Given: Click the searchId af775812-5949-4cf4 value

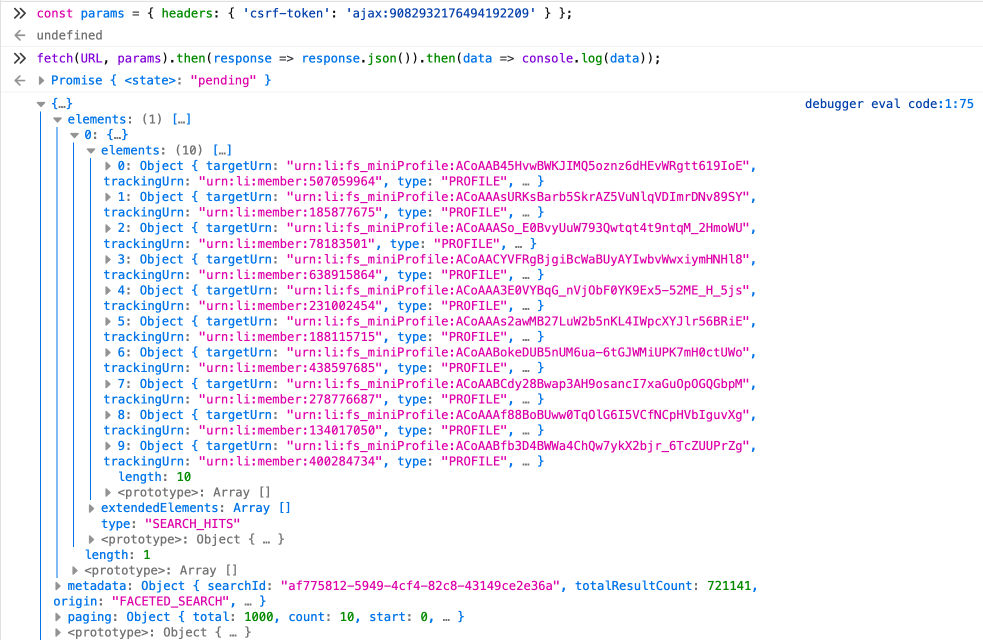Looking at the screenshot, I should click(420, 586).
